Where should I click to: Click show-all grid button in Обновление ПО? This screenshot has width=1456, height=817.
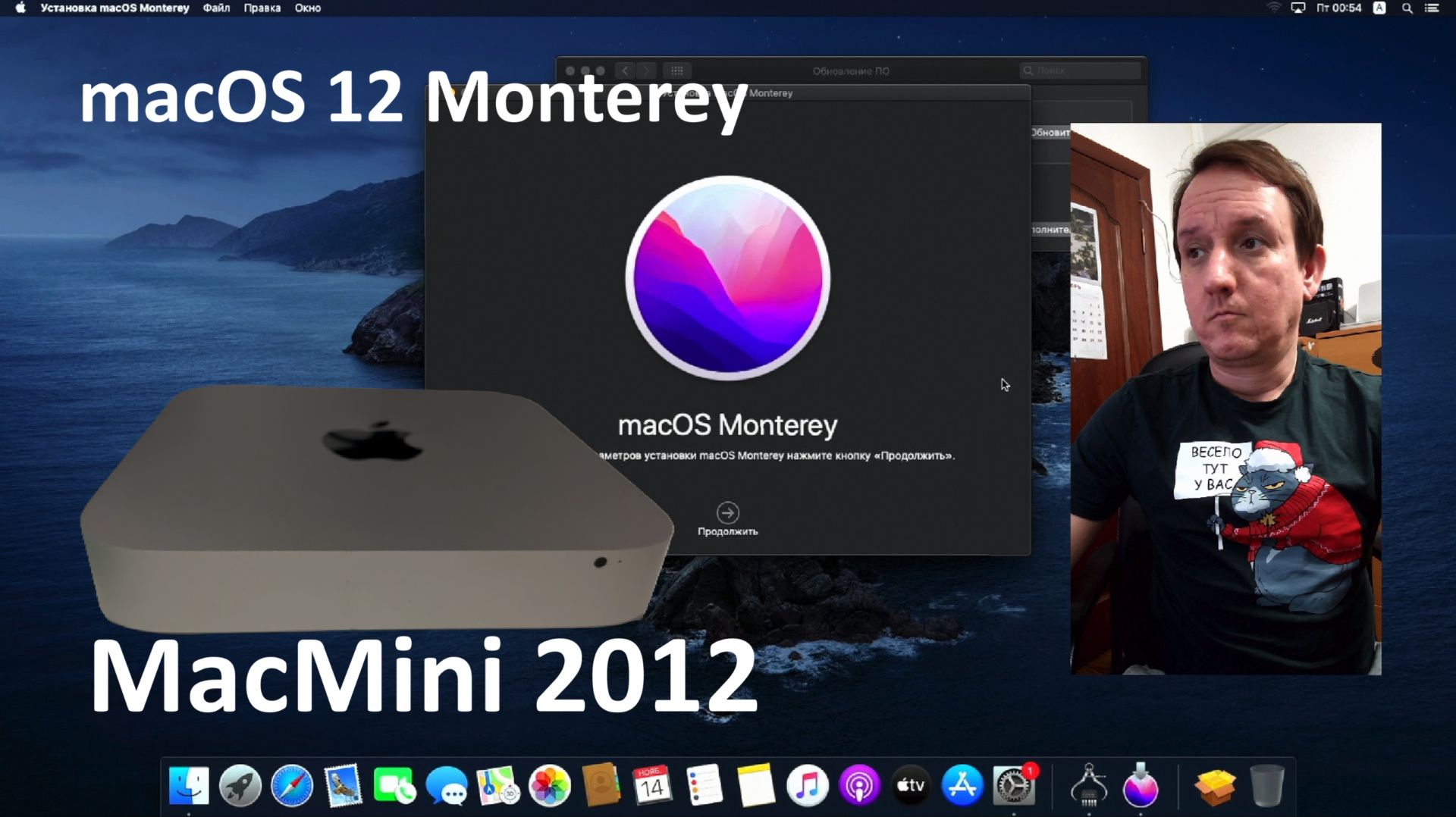coord(676,70)
